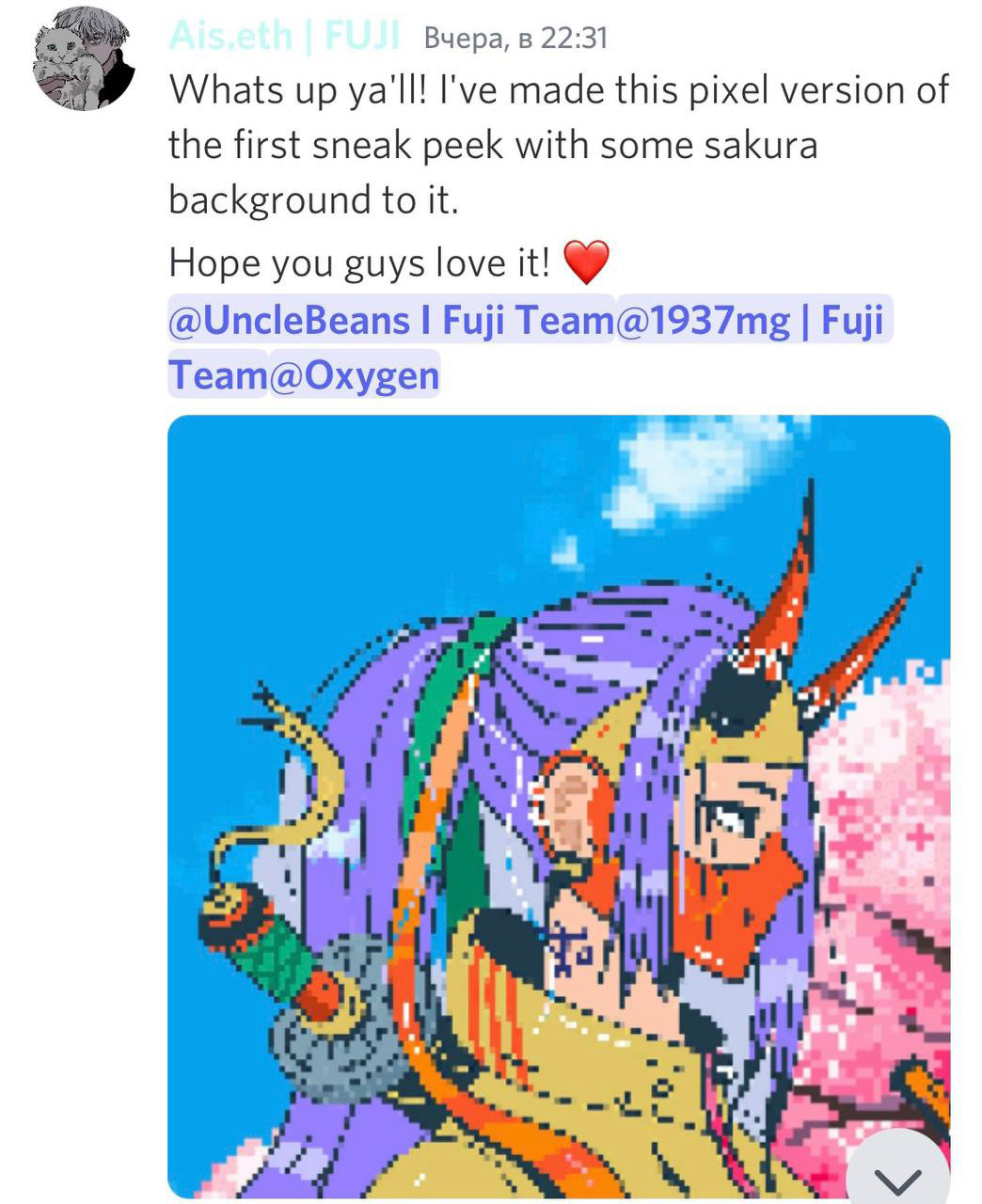This screenshot has width=982, height=1204.
Task: Select the @Oxygen mention
Action: coord(355,375)
